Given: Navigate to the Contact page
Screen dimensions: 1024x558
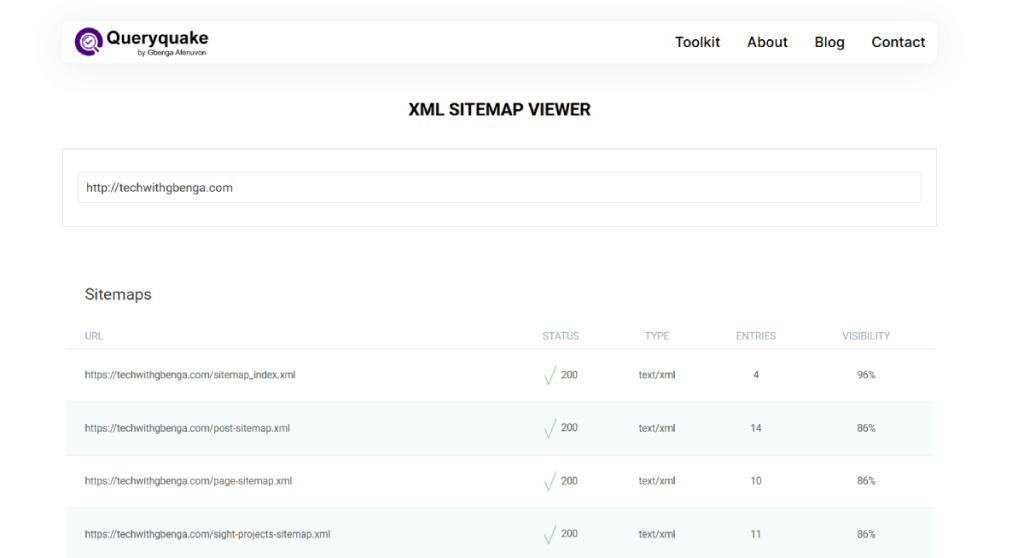Looking at the screenshot, I should [898, 42].
